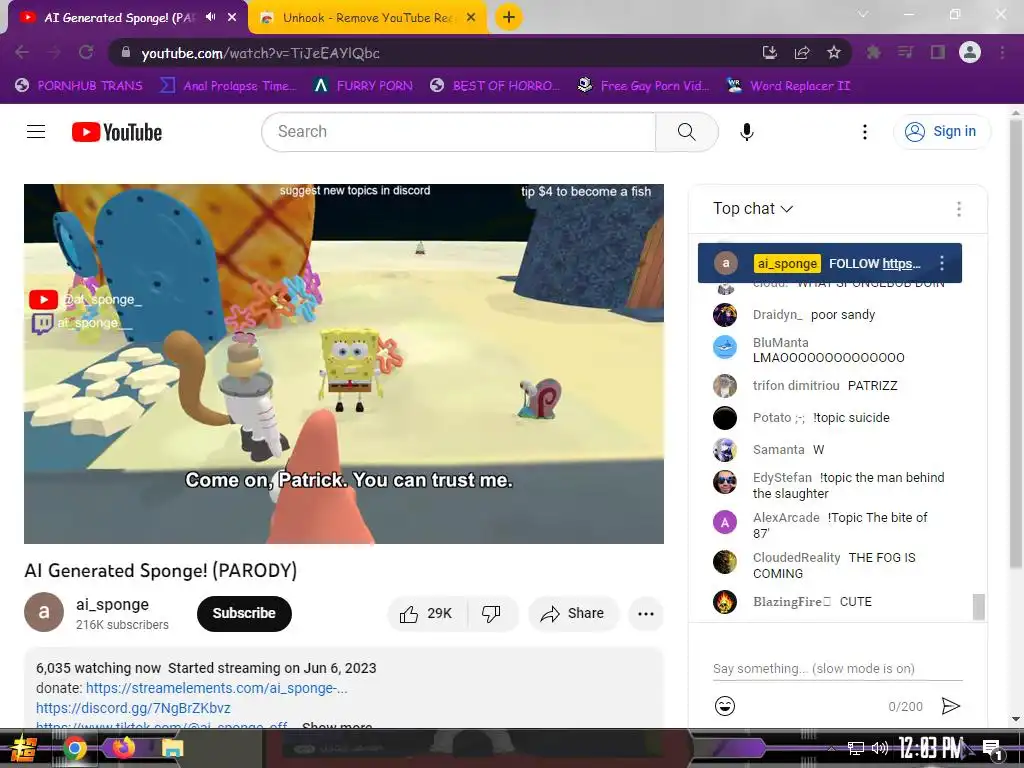Open a new browser tab
This screenshot has width=1024, height=768.
pyautogui.click(x=509, y=18)
